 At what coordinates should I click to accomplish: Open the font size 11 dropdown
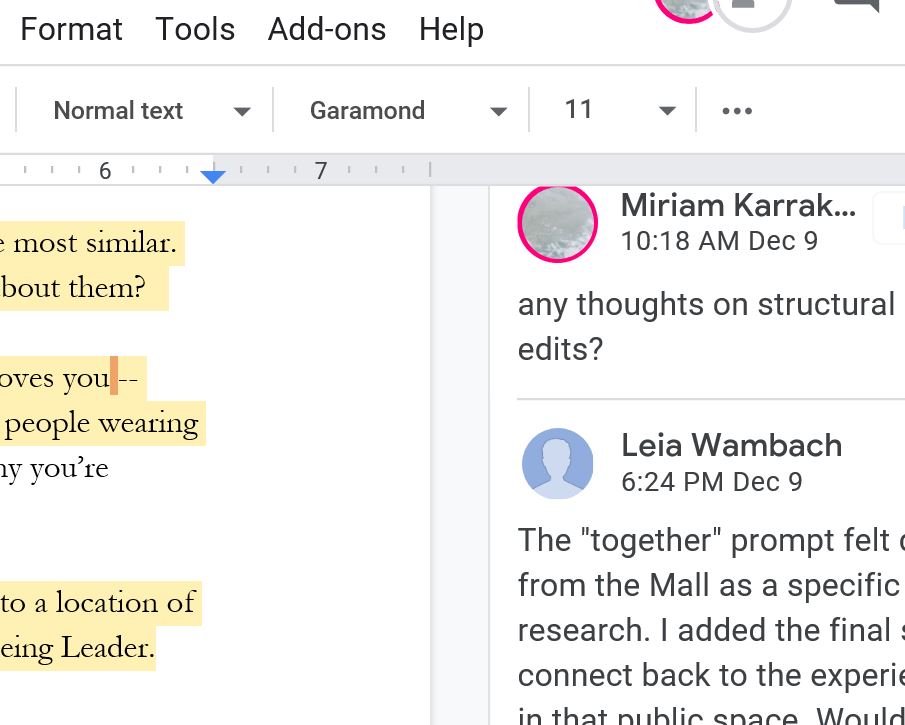pos(619,111)
